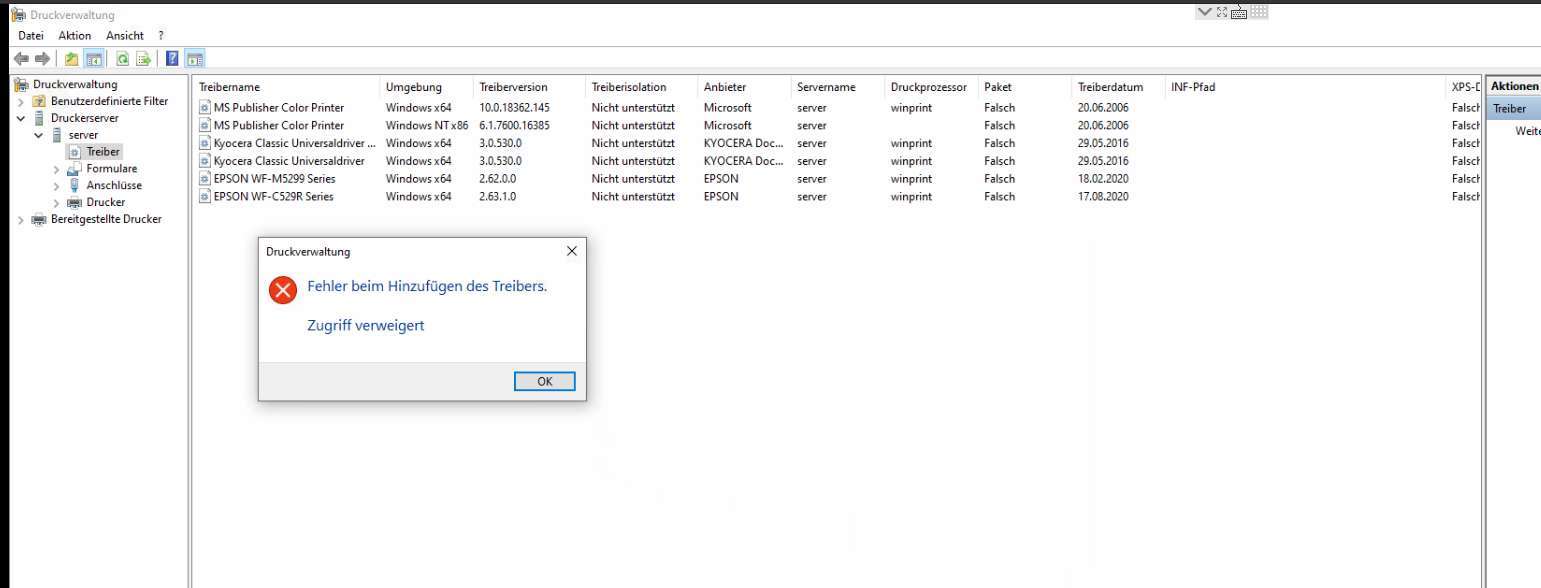Click the Aktionen pane title

[1514, 87]
